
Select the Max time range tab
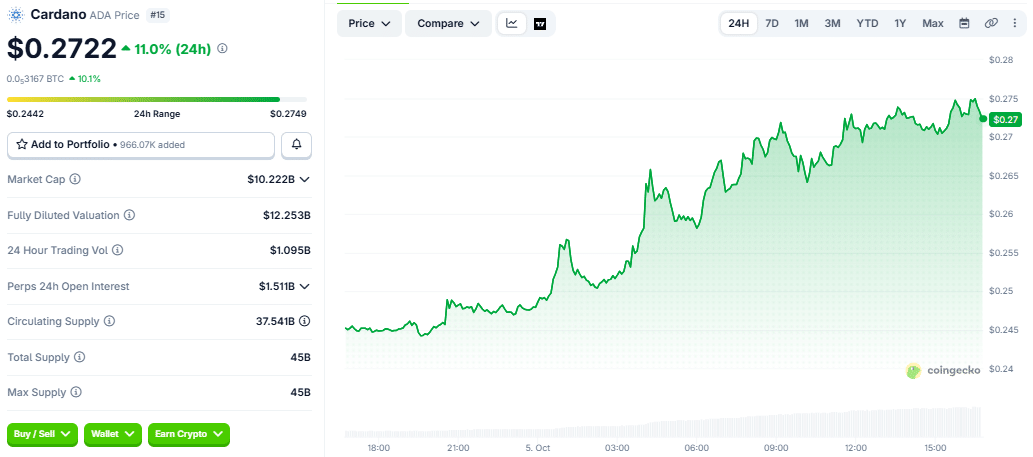pyautogui.click(x=933, y=23)
